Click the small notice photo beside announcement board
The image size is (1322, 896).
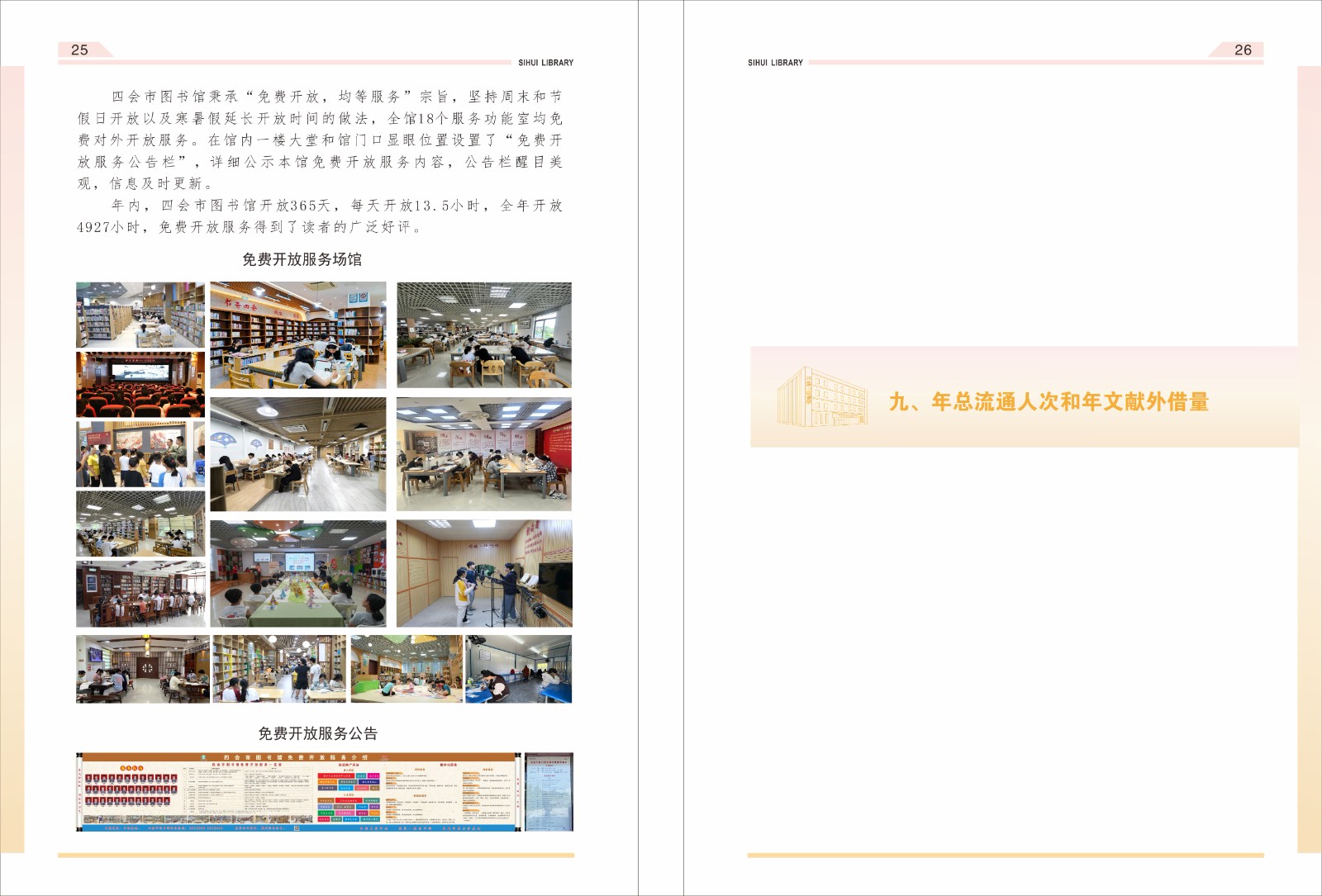549,791
